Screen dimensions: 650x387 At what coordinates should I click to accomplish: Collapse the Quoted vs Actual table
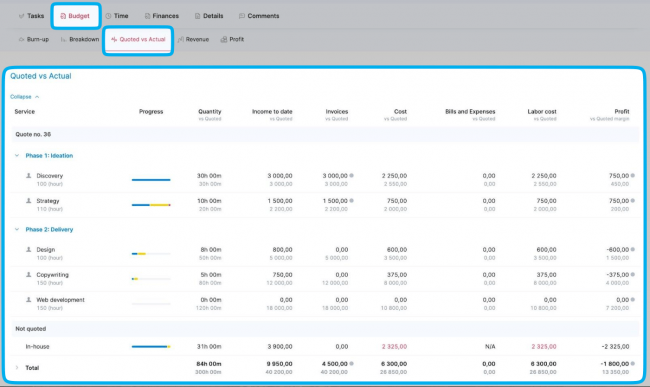click(24, 97)
